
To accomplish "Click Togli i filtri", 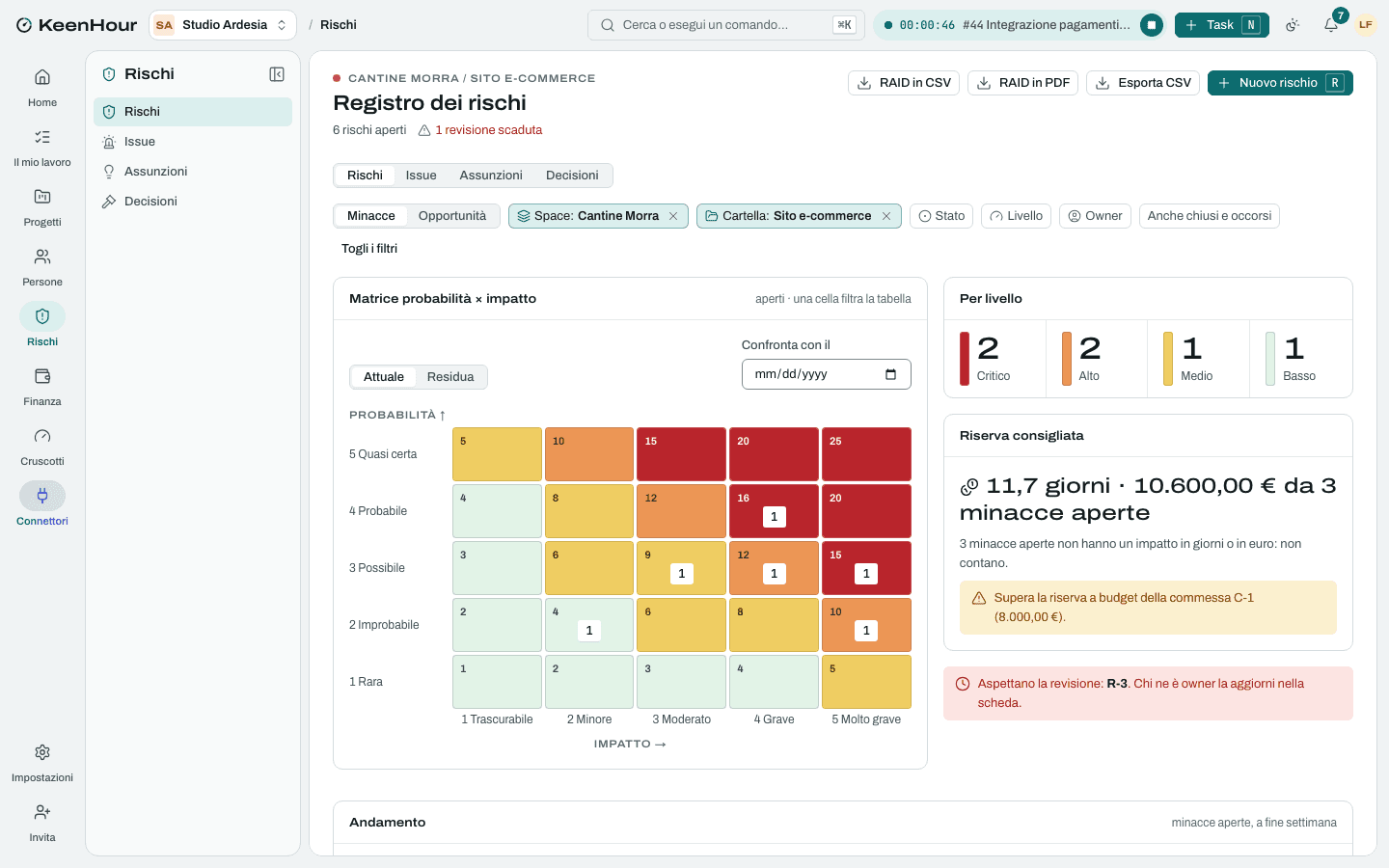I will click(x=369, y=249).
